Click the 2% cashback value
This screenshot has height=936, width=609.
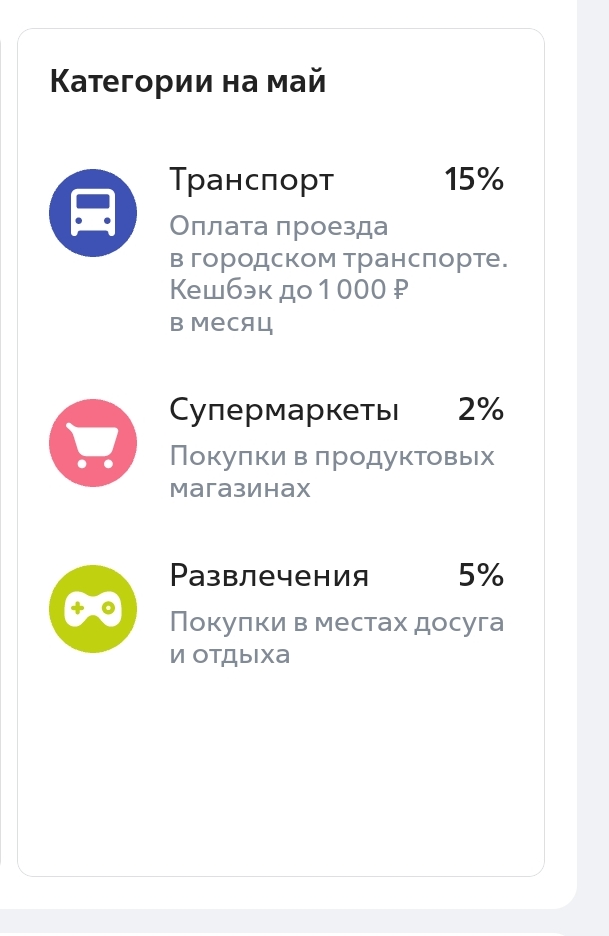[481, 410]
